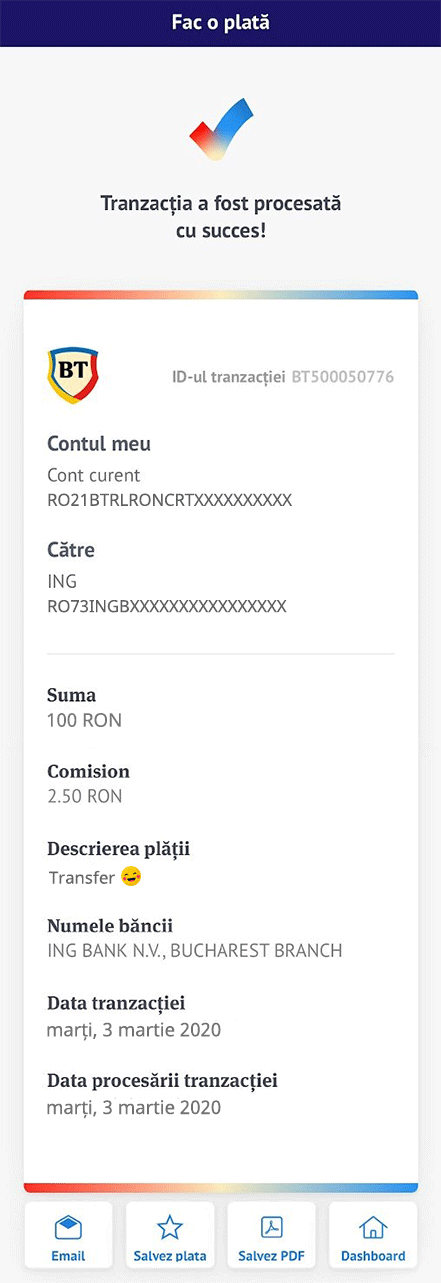
Task: Click the success checkmark icon
Action: click(x=221, y=130)
